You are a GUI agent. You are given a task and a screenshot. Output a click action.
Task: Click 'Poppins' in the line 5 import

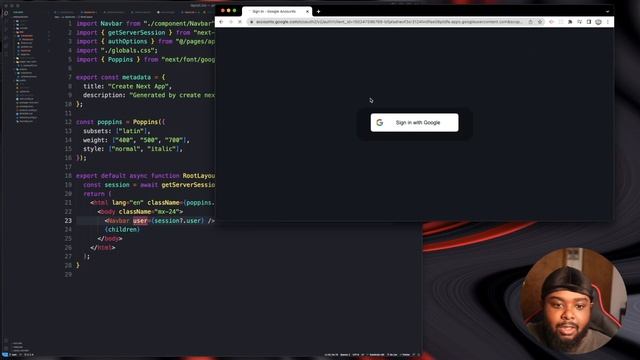pyautogui.click(x=120, y=60)
